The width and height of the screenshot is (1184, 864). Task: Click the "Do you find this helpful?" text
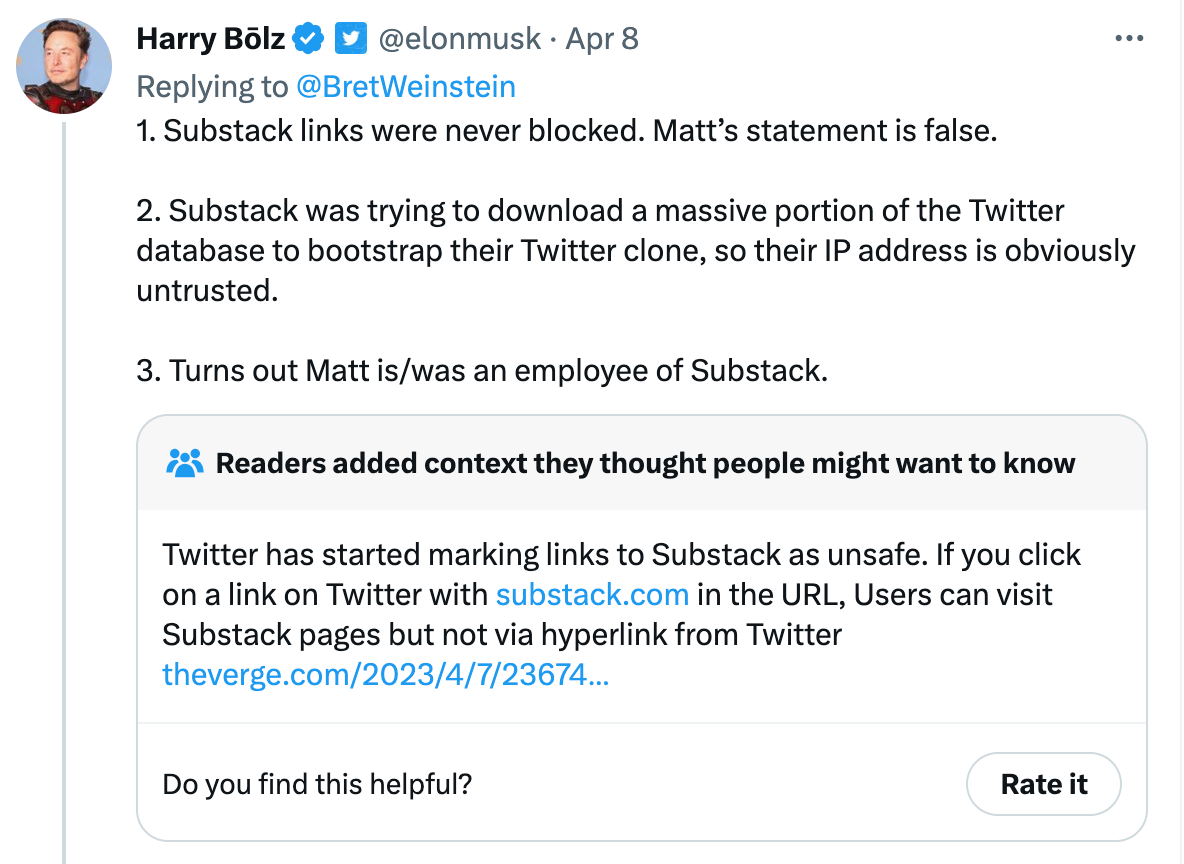coord(317,784)
